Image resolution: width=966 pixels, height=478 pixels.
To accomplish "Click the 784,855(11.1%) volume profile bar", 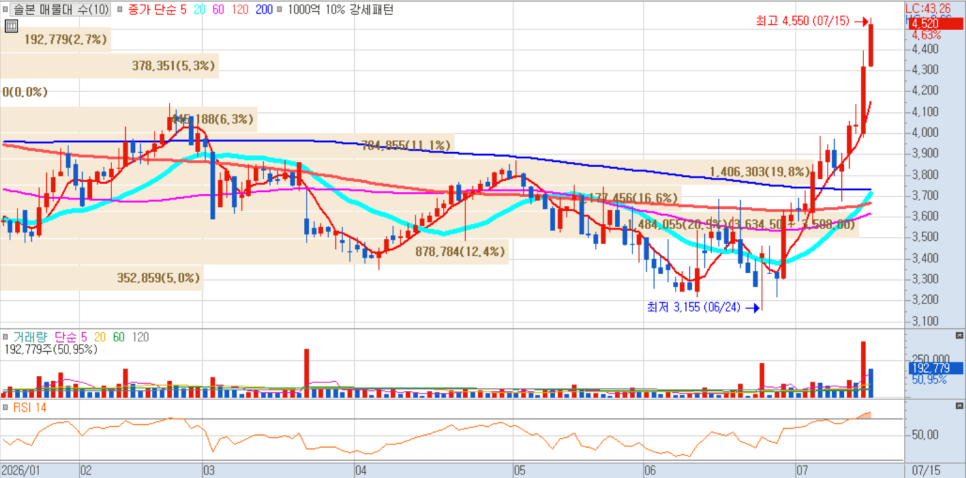I will point(227,145).
